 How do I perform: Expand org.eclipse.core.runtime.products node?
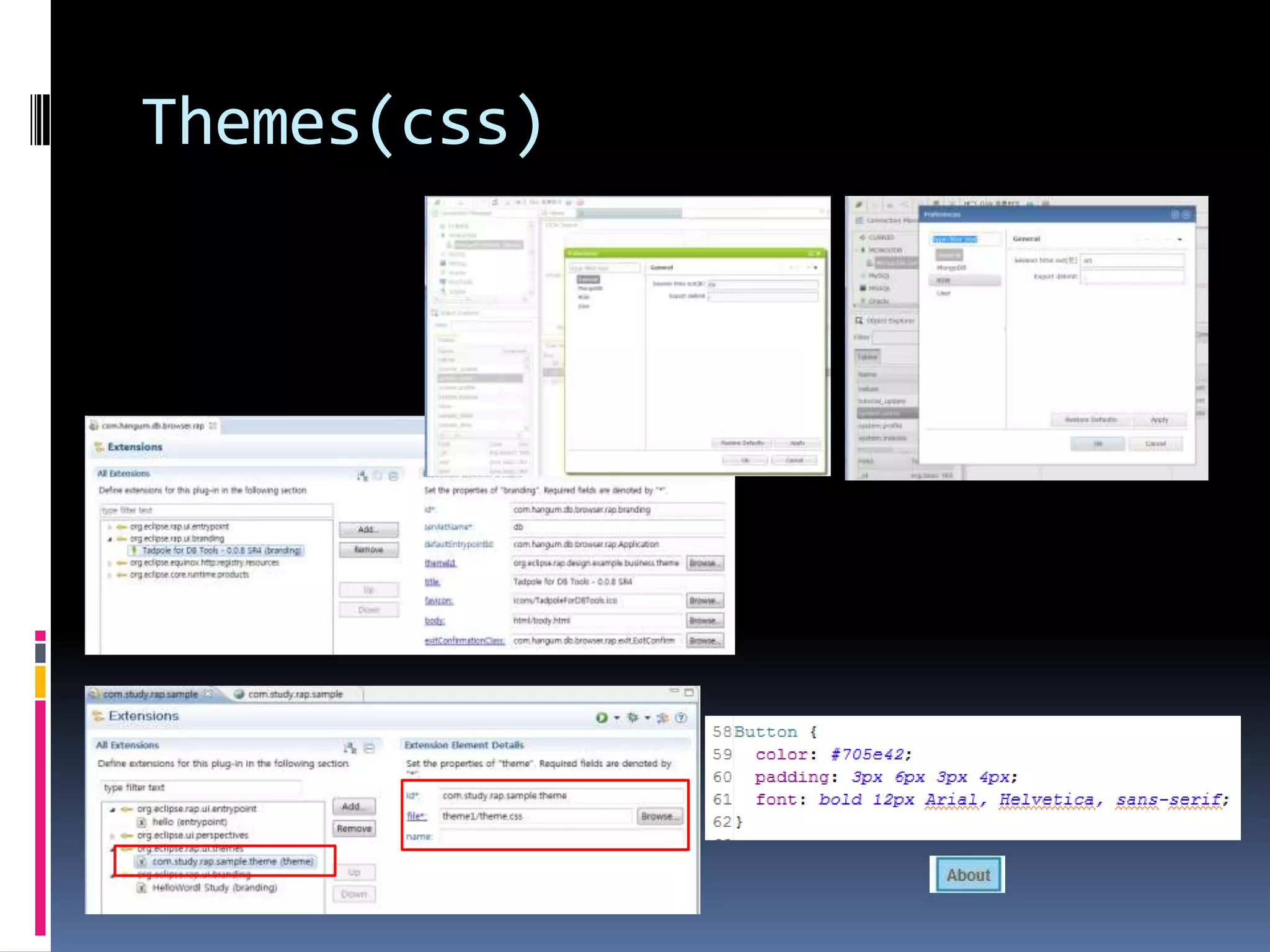(110, 575)
